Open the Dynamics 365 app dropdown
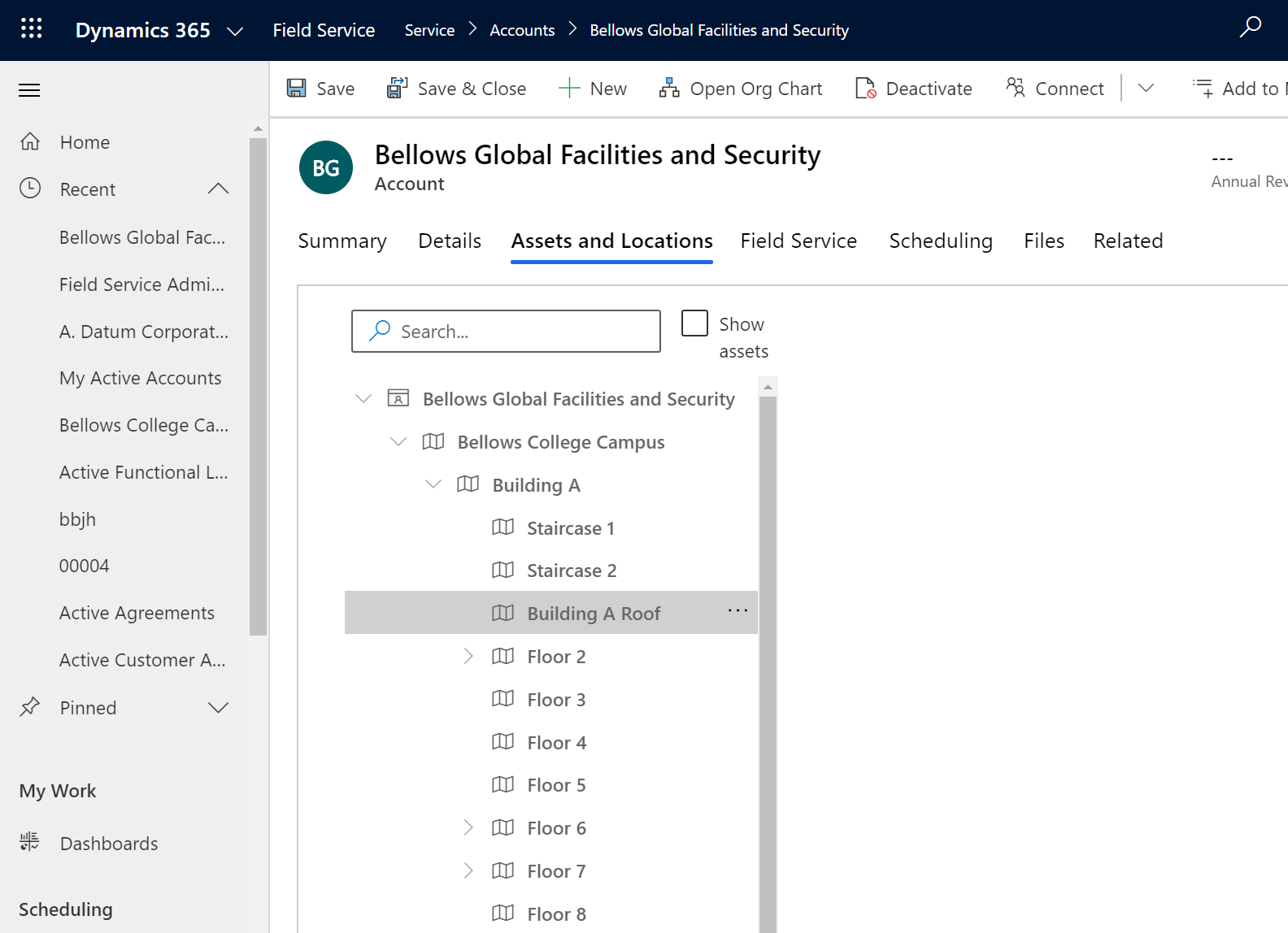This screenshot has height=933, width=1288. tap(235, 31)
